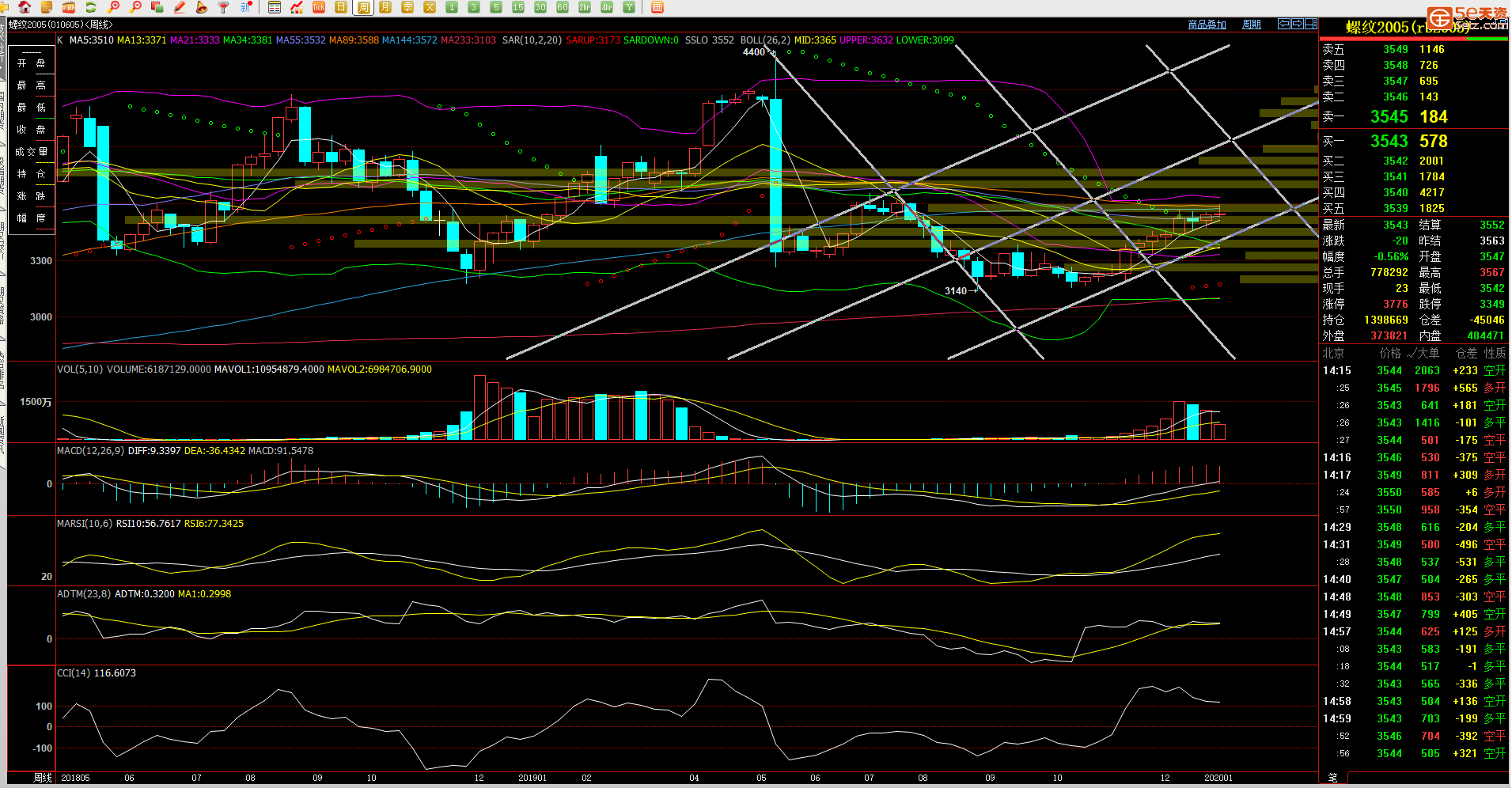Screen dimensions: 1512x788
Task: Click the 202001 date axis label
Action: click(x=1218, y=778)
